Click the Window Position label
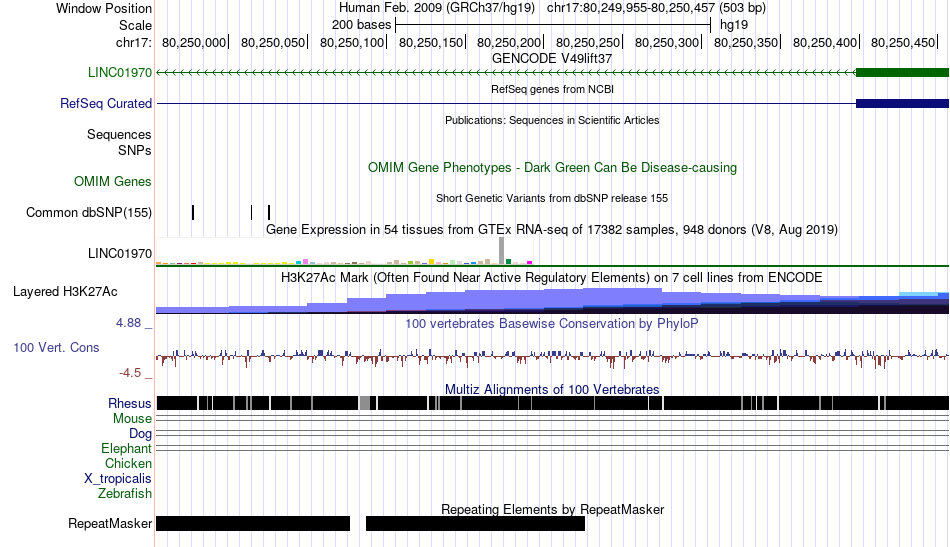Image resolution: width=950 pixels, height=547 pixels. pyautogui.click(x=104, y=8)
